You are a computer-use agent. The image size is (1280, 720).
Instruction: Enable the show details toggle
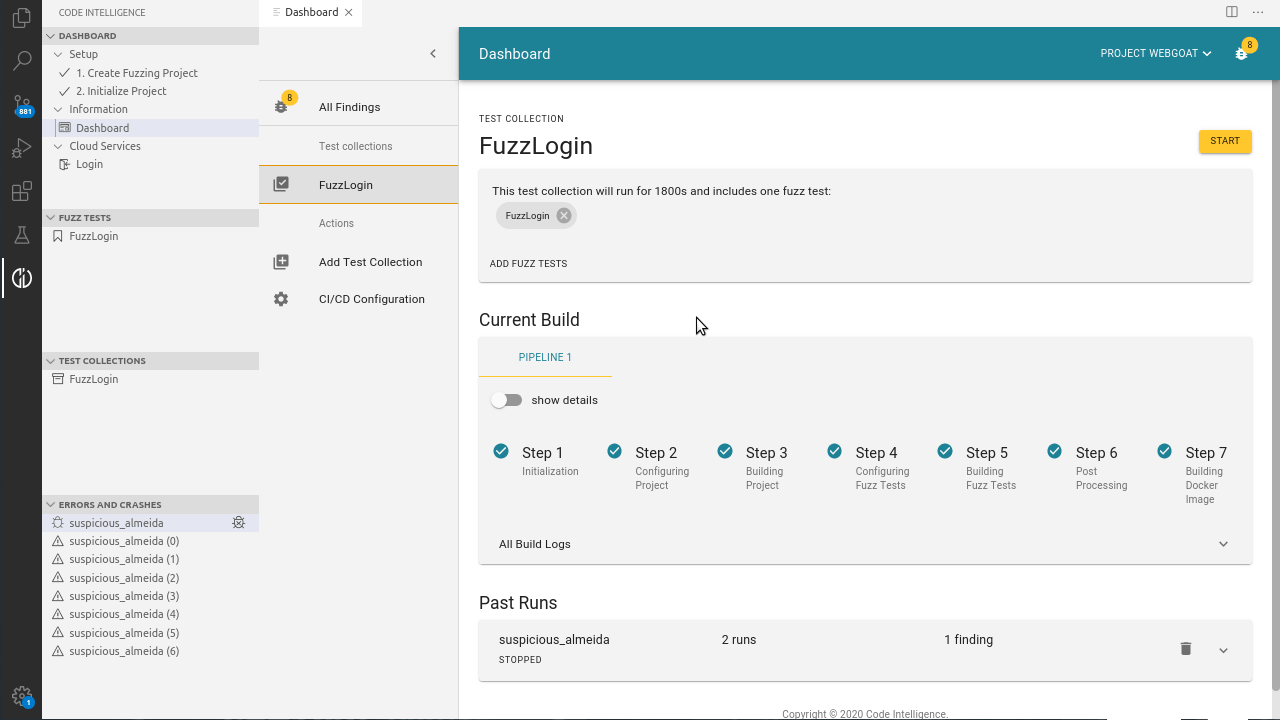507,399
